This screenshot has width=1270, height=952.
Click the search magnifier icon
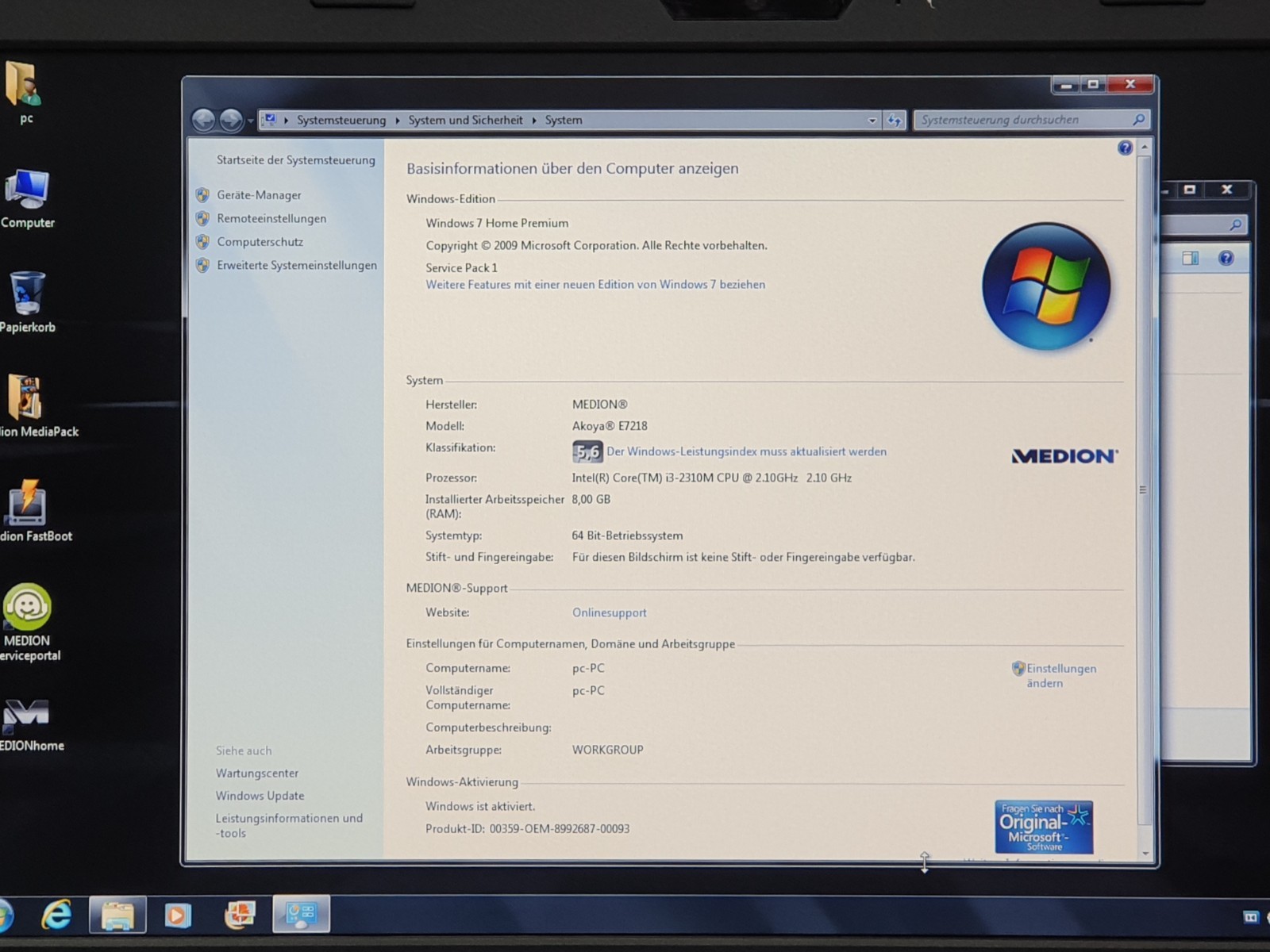(x=1138, y=120)
